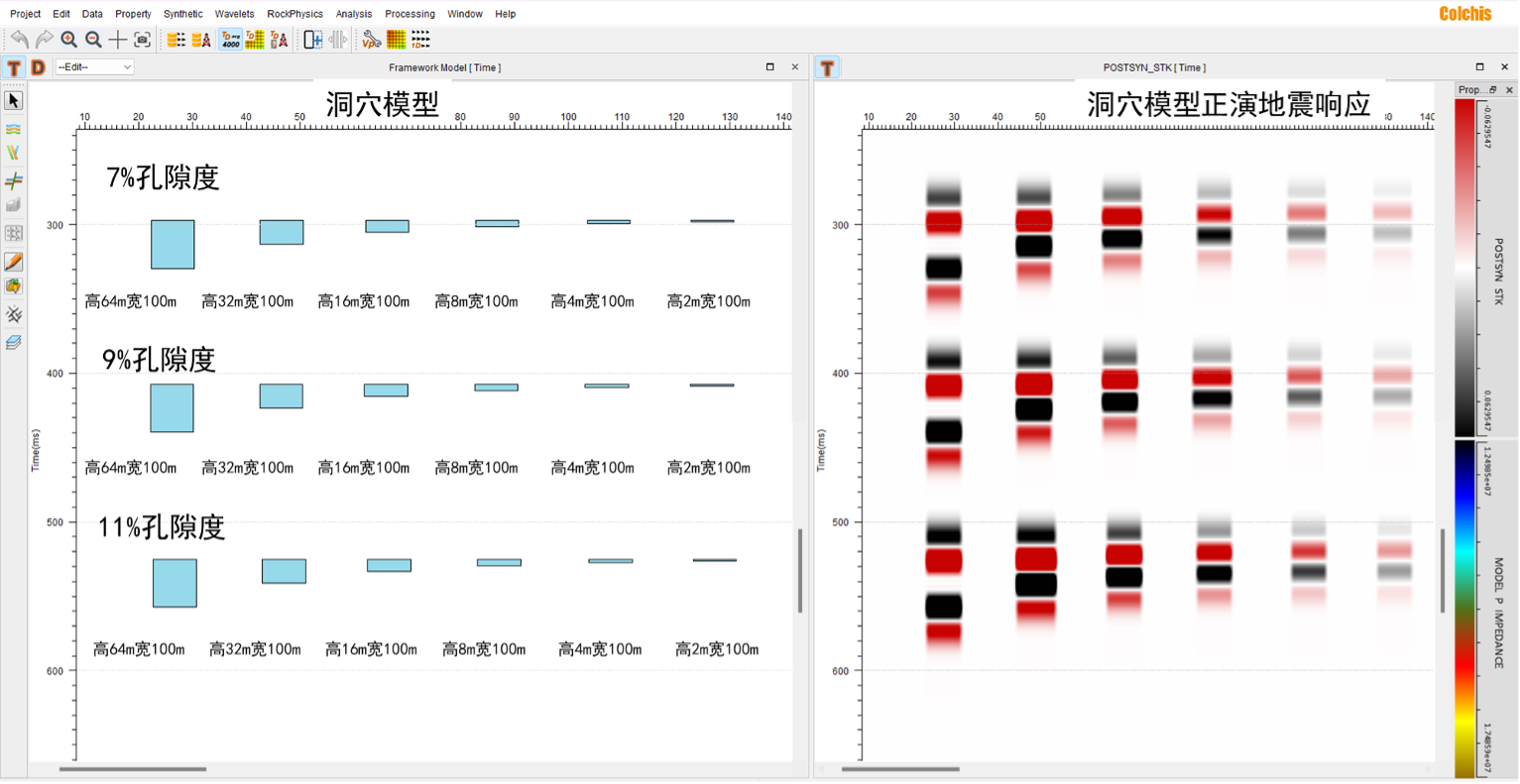Select the orange pencil draw tool
The width and height of the screenshot is (1520, 784).
pyautogui.click(x=14, y=262)
